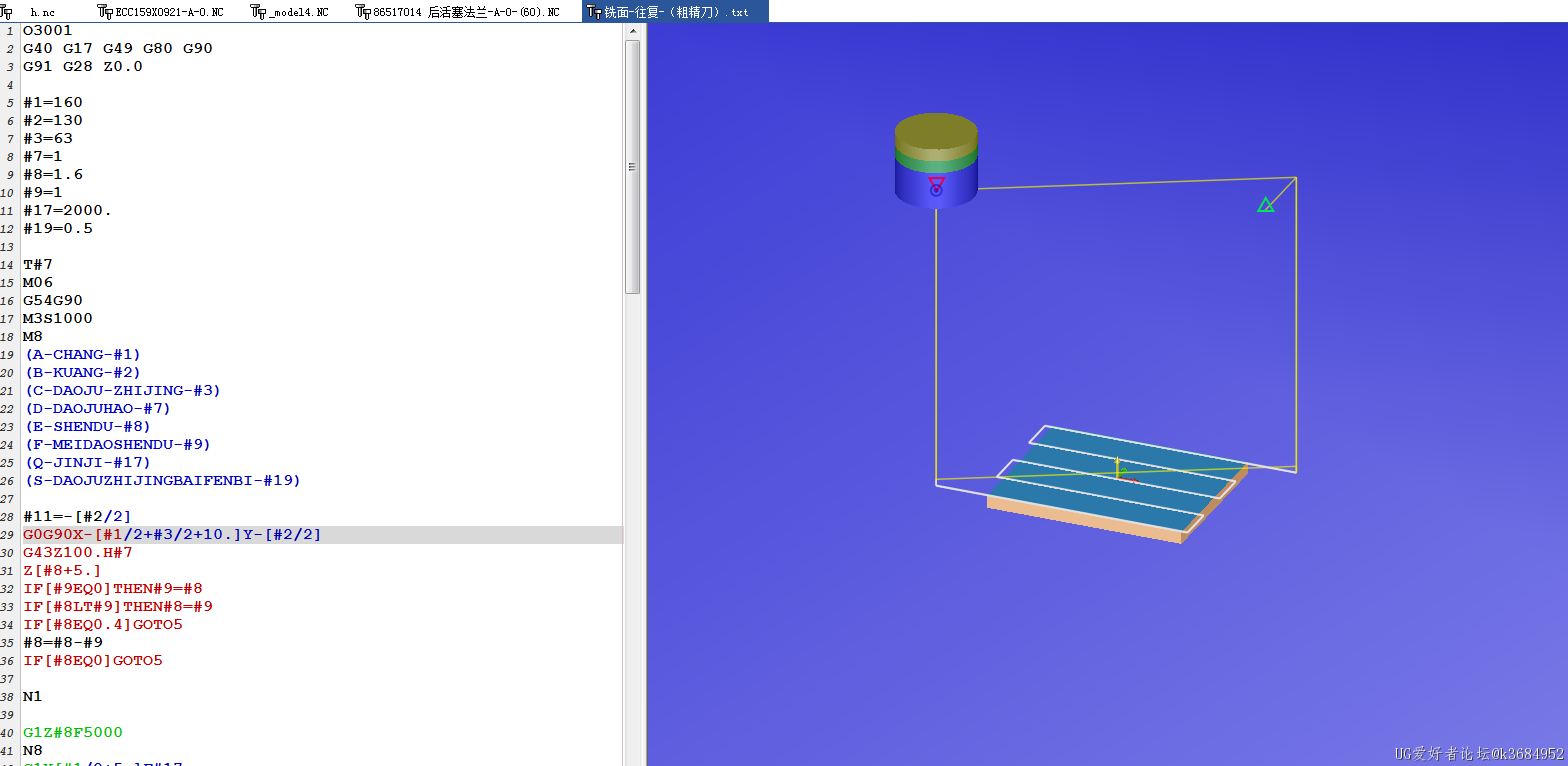This screenshot has width=1568, height=766.
Task: Click the comment '(D-DAOJUHAO-#7)'
Action: click(x=98, y=408)
